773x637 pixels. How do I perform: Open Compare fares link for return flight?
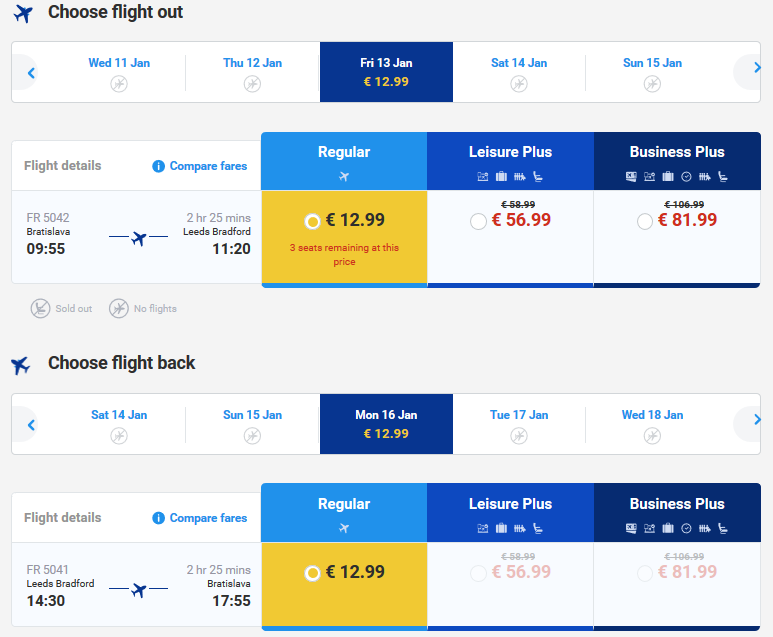pyautogui.click(x=208, y=518)
